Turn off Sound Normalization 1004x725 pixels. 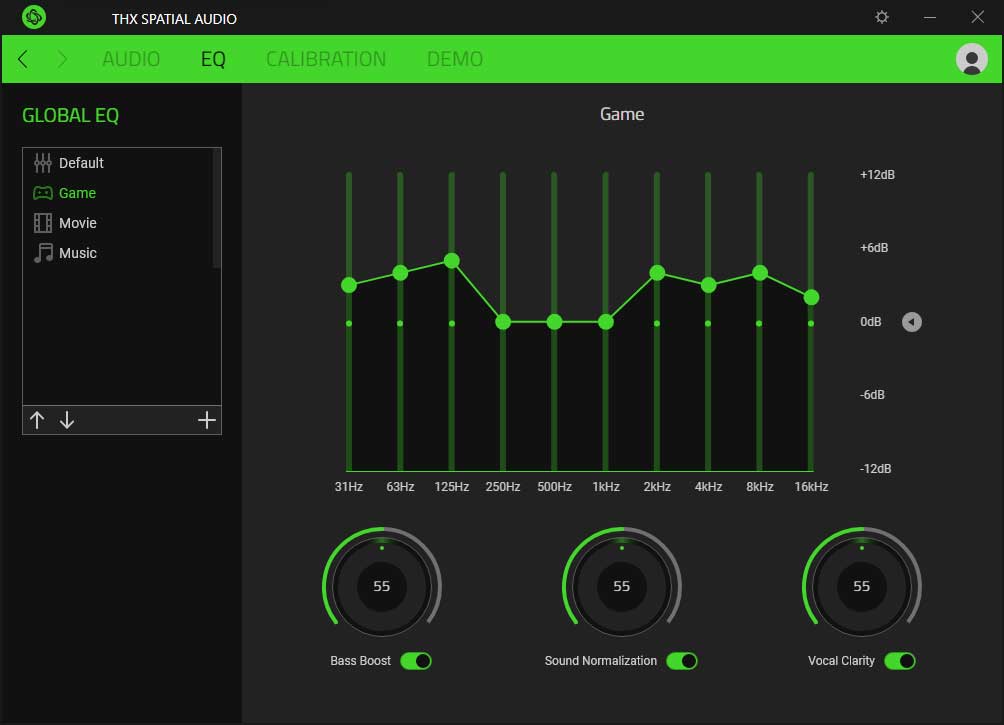click(684, 660)
